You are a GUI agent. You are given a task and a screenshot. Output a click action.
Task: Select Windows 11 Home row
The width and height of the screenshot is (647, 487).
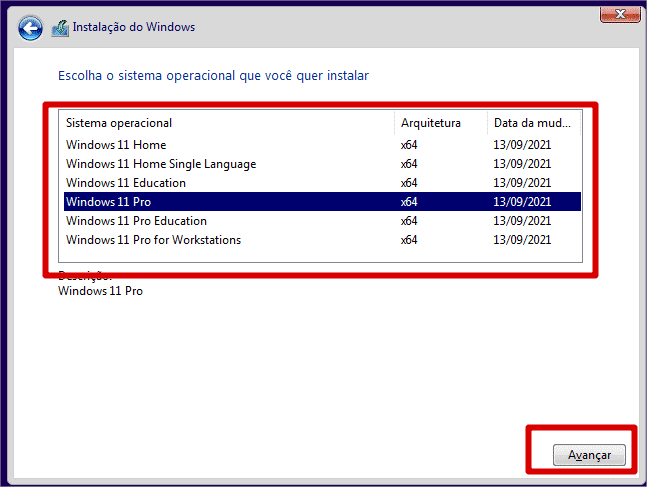tap(322, 145)
